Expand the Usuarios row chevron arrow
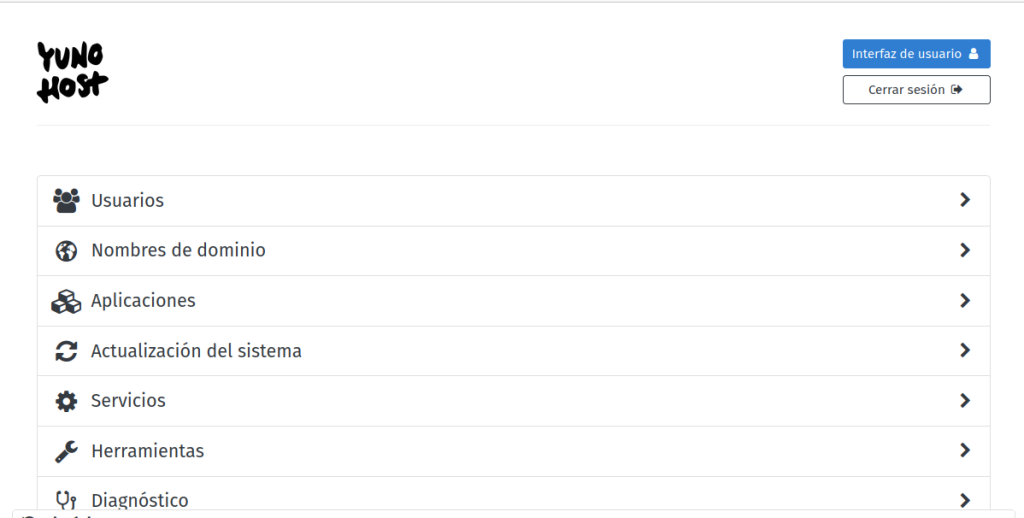 click(x=965, y=200)
